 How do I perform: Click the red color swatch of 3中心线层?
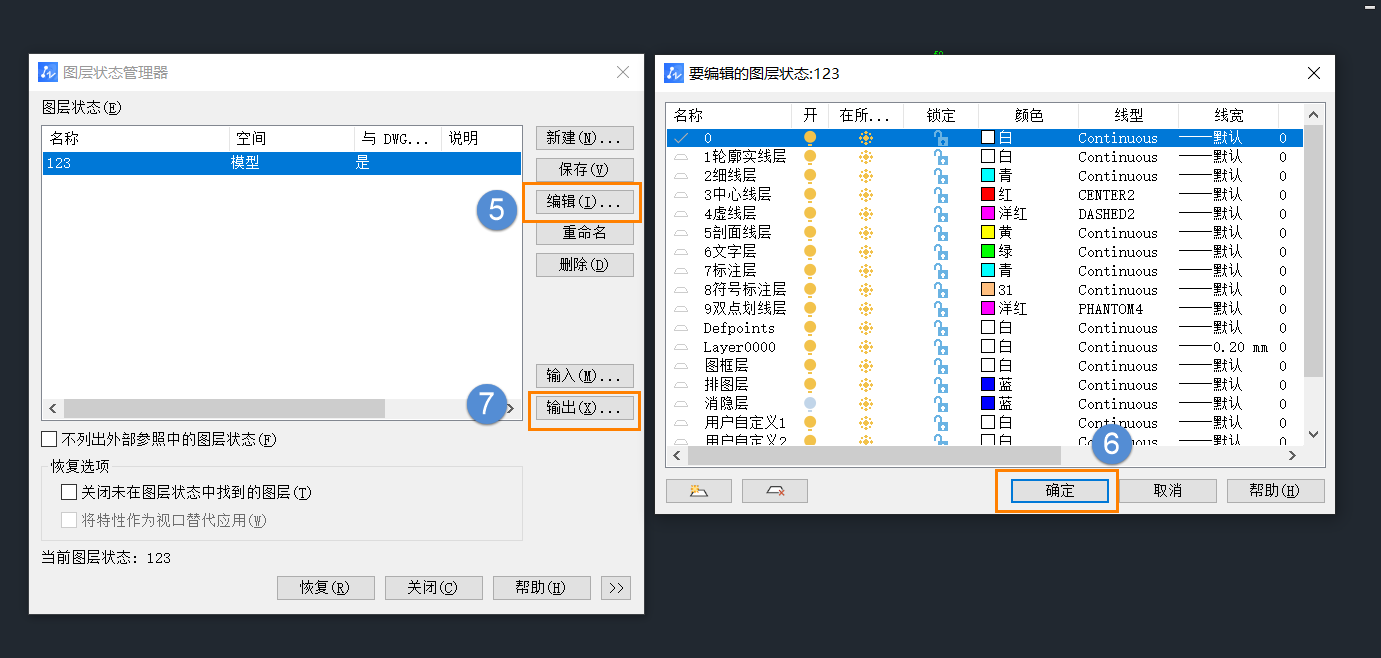[988, 195]
